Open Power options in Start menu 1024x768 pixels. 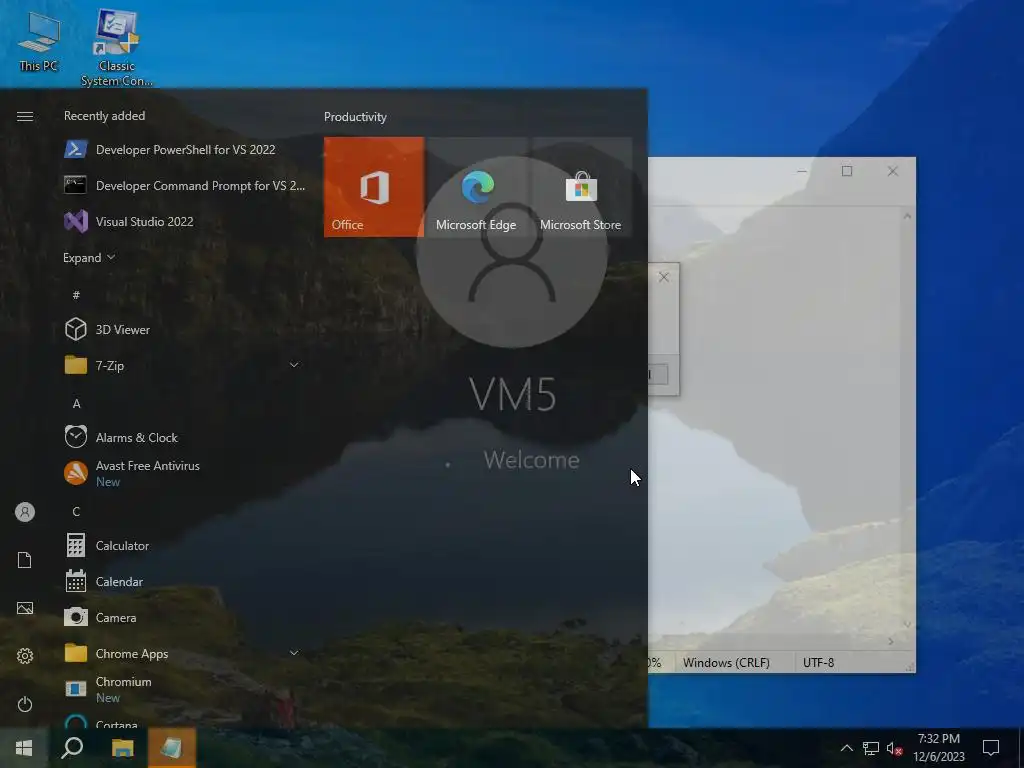(x=25, y=704)
